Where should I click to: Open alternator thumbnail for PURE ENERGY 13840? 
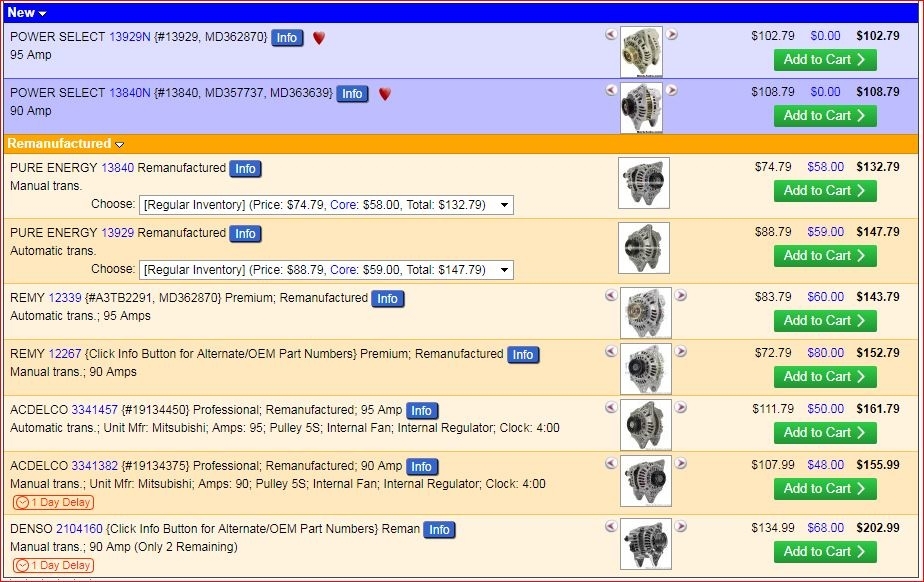coord(644,183)
